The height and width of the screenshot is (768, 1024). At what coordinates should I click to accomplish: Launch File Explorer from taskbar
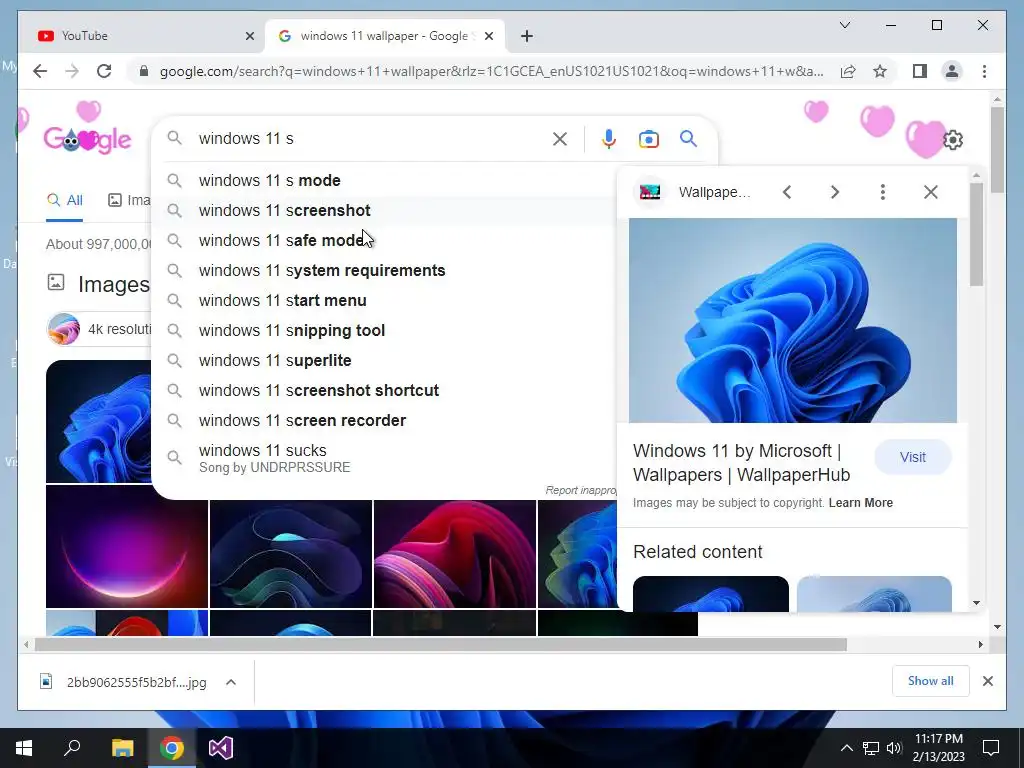[122, 748]
